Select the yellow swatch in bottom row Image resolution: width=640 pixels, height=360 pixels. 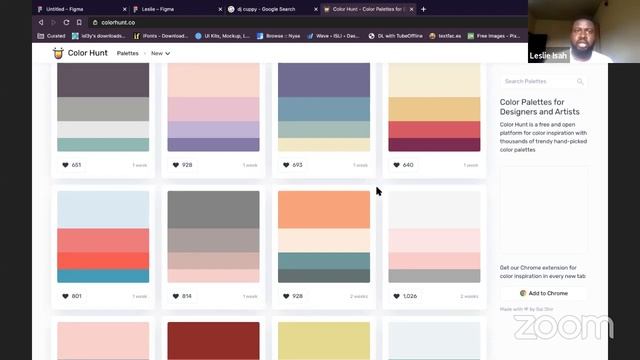[x=324, y=341]
